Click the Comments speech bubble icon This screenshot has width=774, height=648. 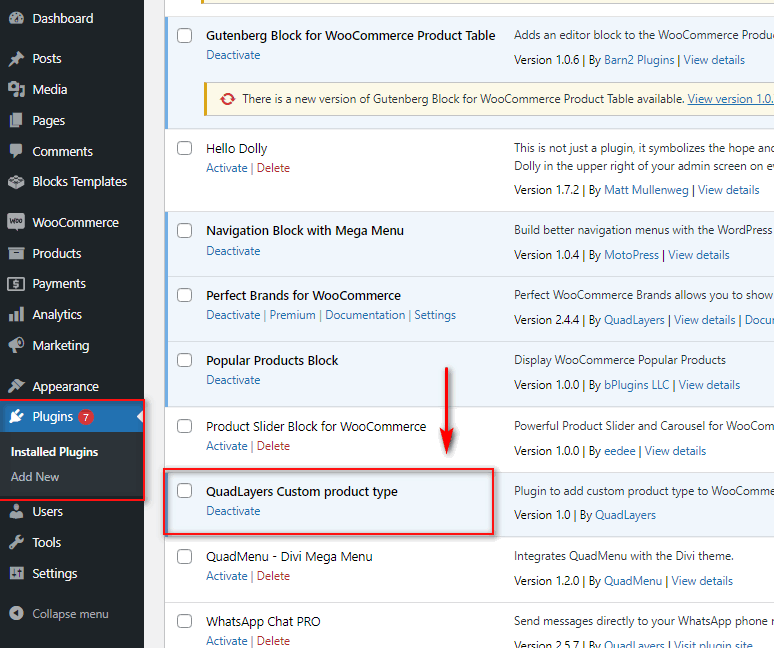pos(16,151)
